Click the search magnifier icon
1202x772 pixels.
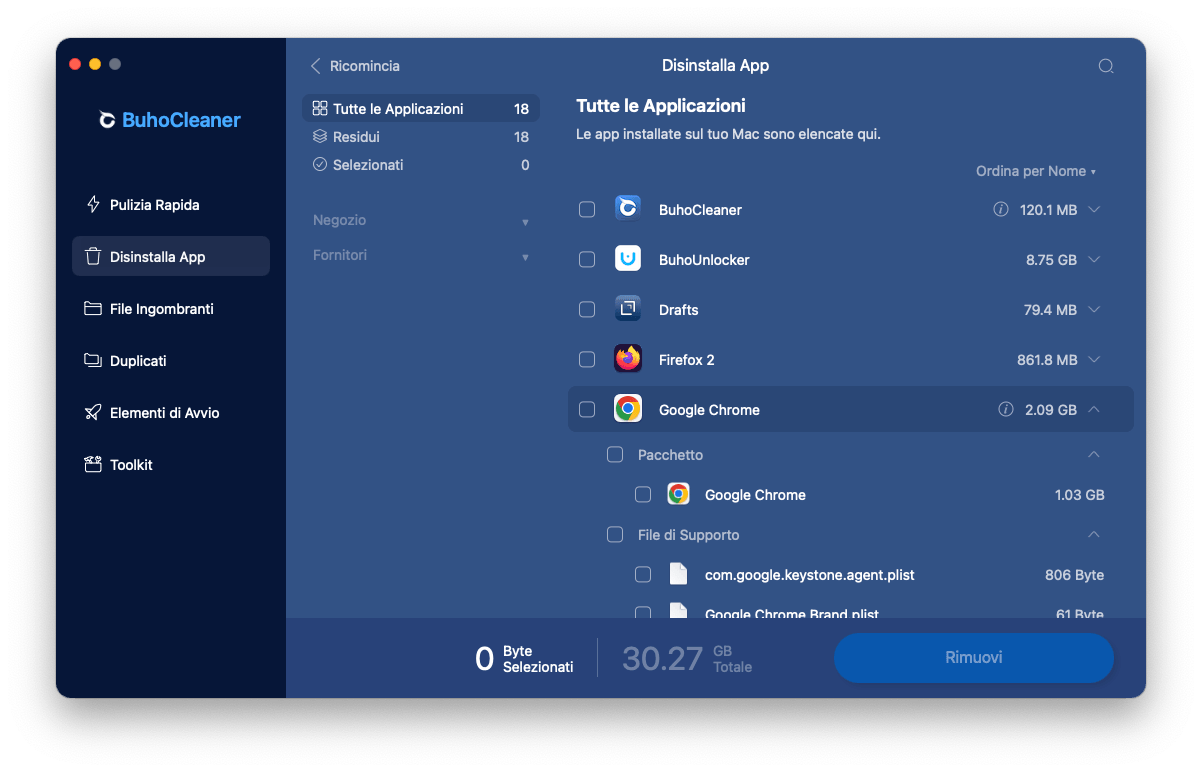pyautogui.click(x=1105, y=66)
